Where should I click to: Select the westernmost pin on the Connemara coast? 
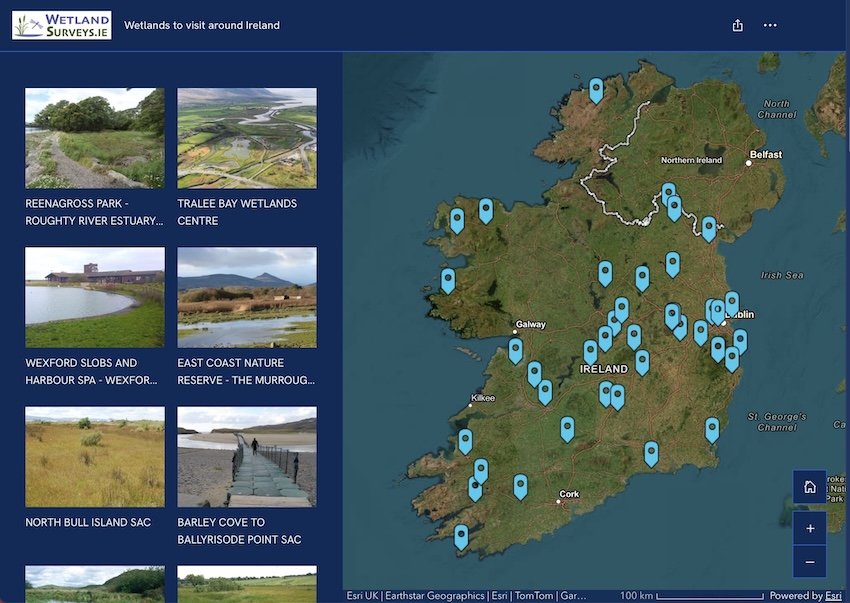coord(448,280)
